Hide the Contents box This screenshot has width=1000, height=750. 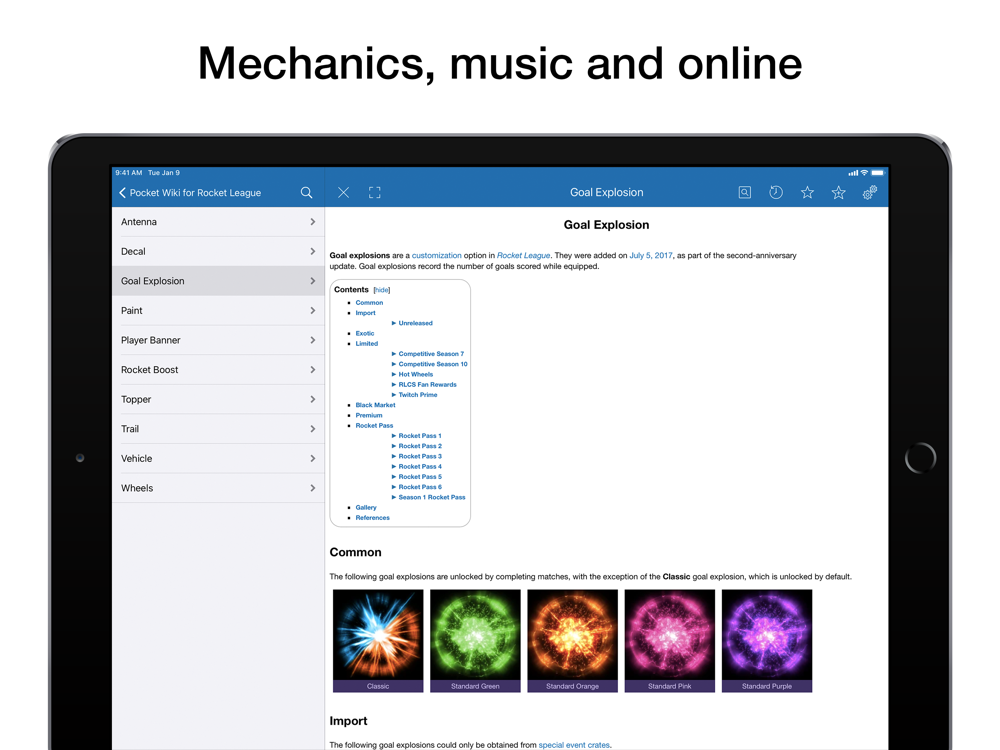click(382, 290)
